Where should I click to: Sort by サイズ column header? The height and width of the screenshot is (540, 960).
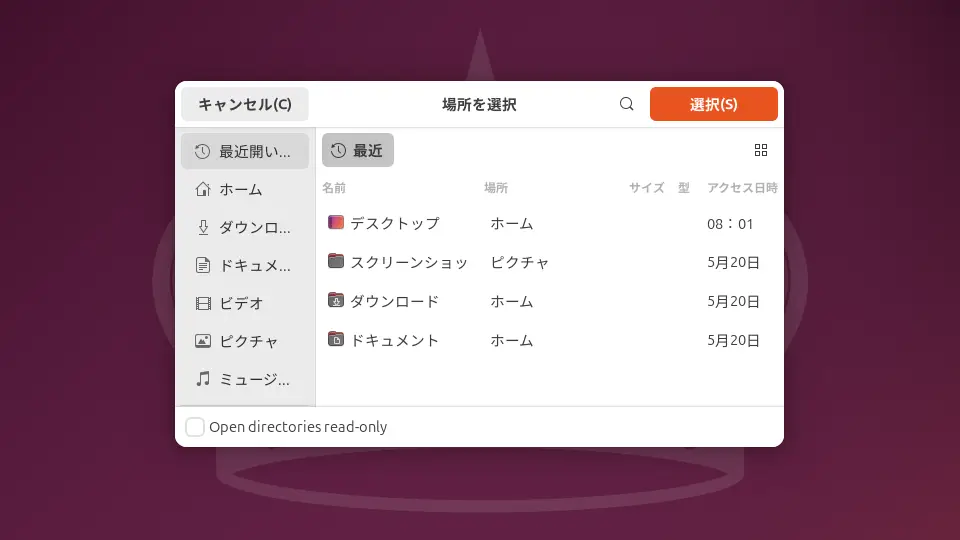(x=647, y=188)
